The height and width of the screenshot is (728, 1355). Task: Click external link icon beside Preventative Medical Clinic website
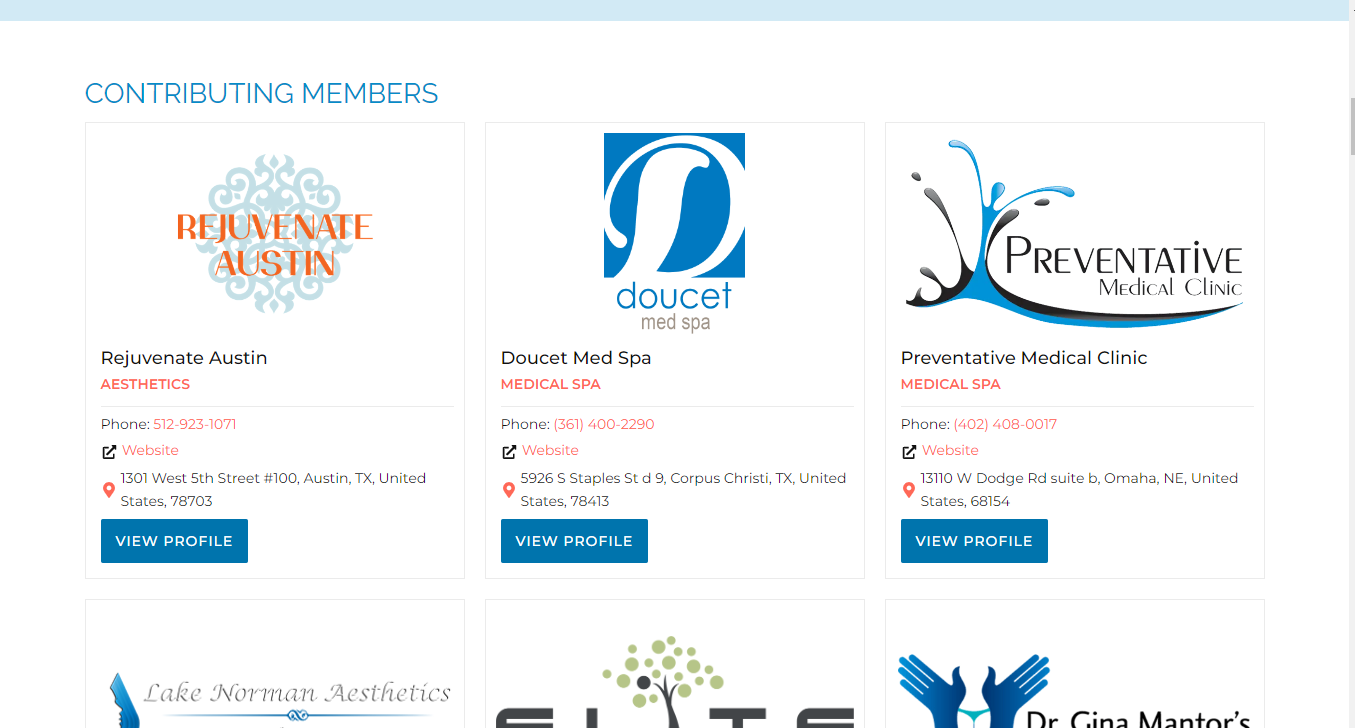909,452
